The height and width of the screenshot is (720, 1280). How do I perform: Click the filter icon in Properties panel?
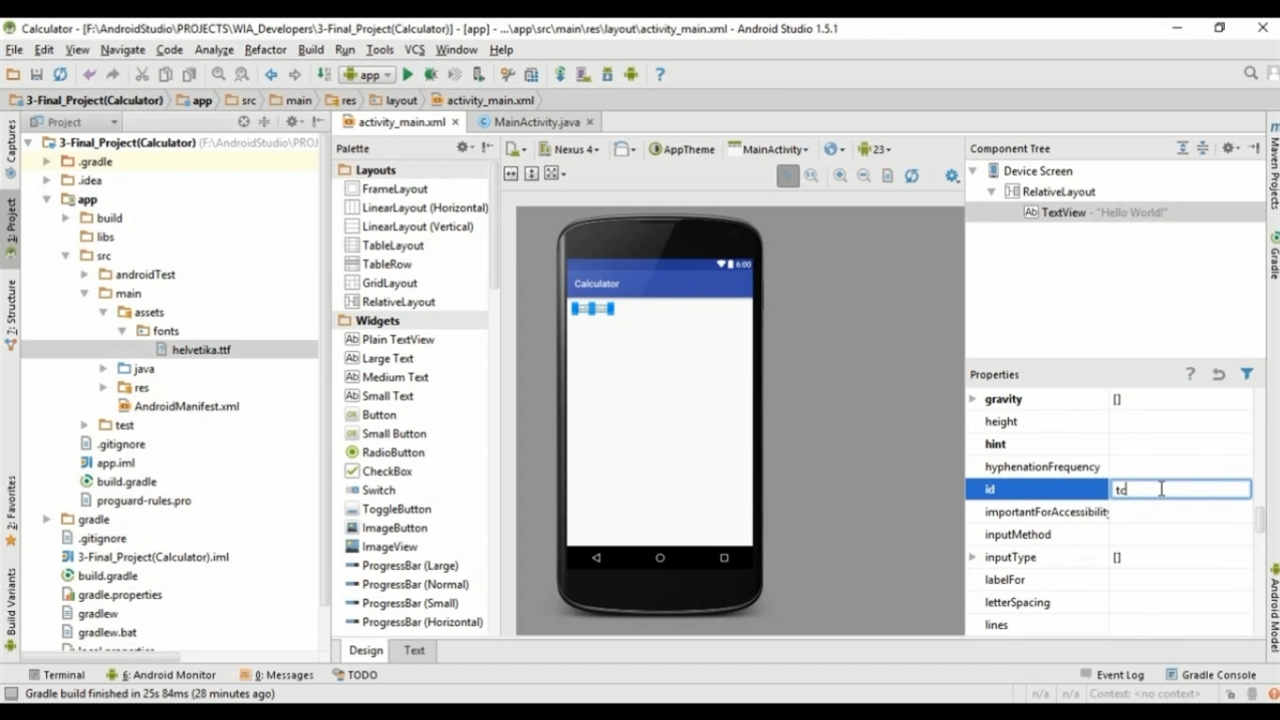click(1247, 374)
